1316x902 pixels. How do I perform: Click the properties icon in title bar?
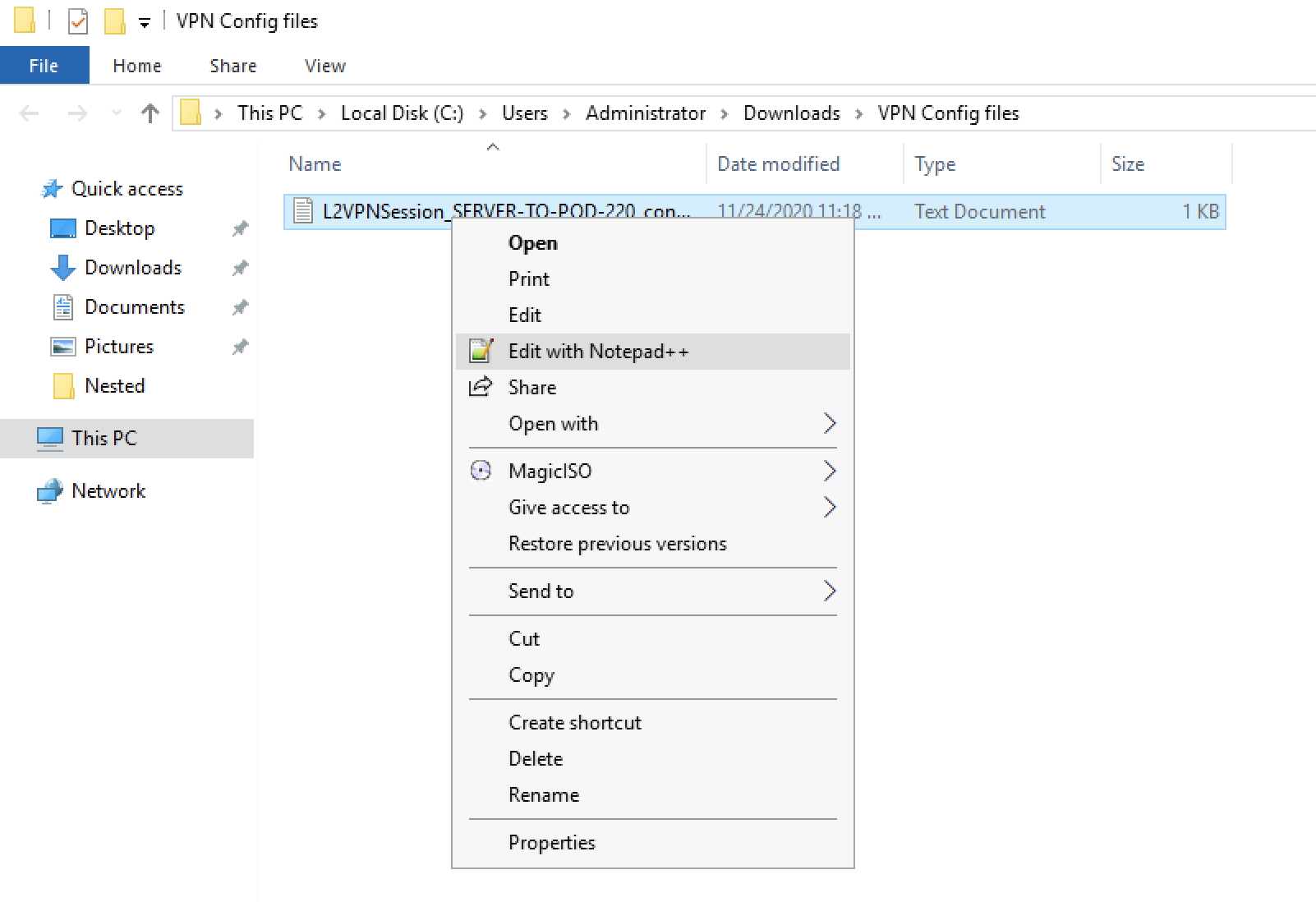point(78,21)
